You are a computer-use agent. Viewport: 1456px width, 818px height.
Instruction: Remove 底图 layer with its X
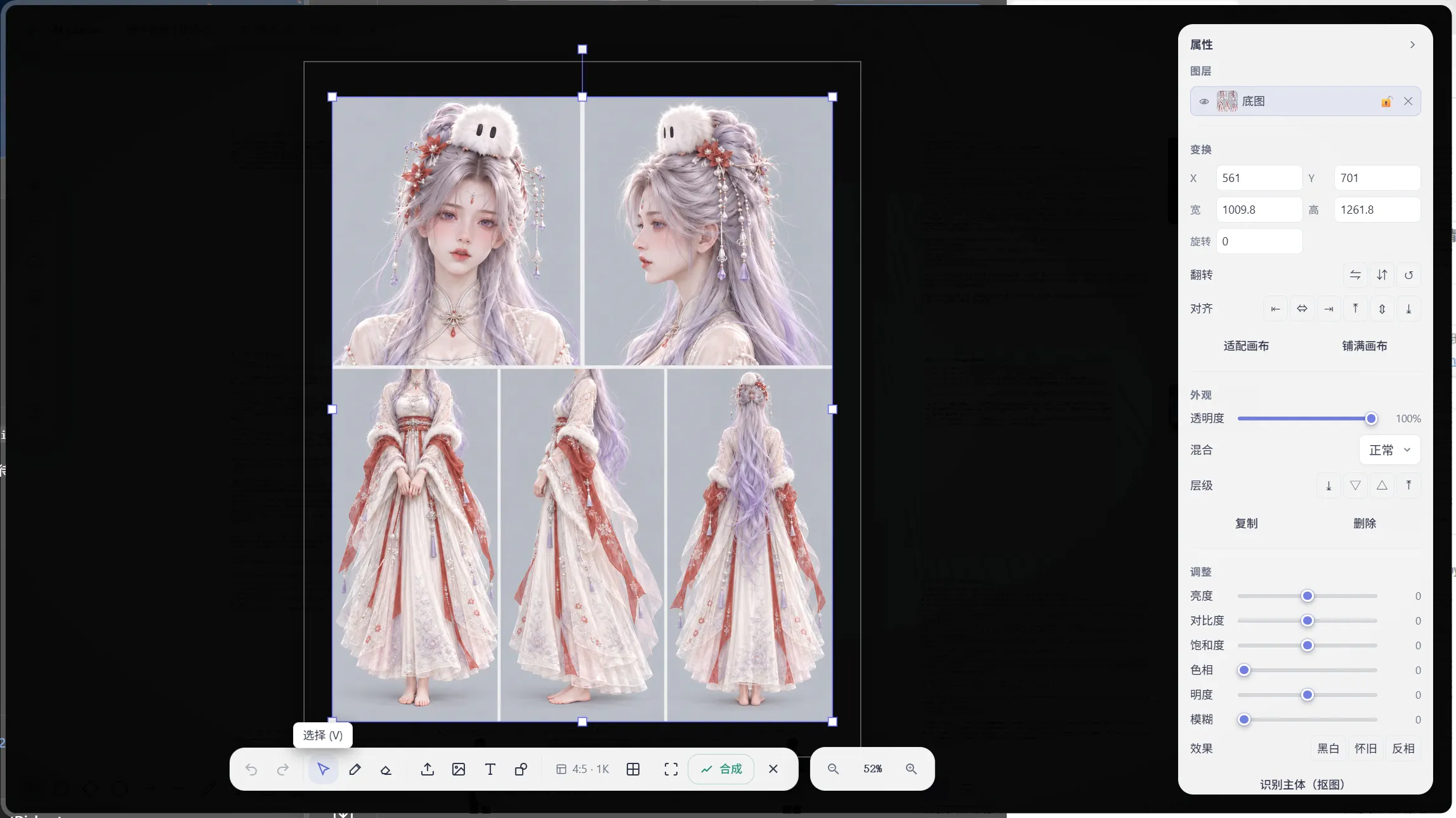[x=1408, y=101]
